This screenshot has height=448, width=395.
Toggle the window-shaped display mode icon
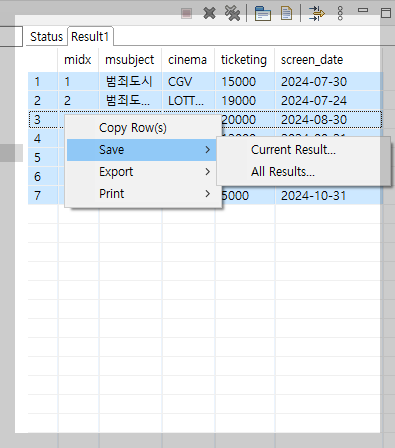(x=263, y=14)
